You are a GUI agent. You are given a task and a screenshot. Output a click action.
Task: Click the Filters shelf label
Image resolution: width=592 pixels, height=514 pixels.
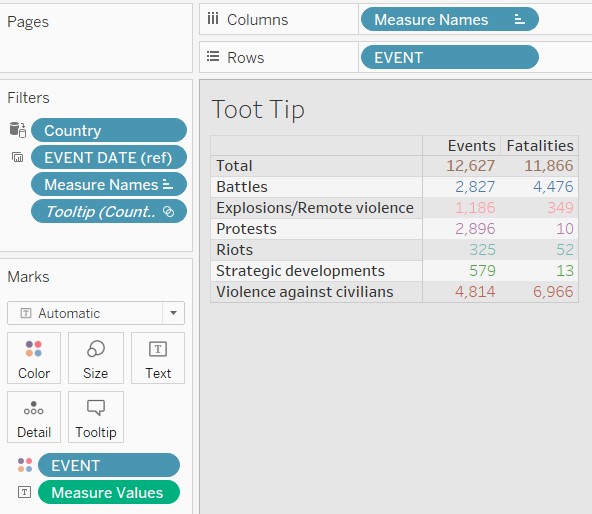click(x=28, y=98)
